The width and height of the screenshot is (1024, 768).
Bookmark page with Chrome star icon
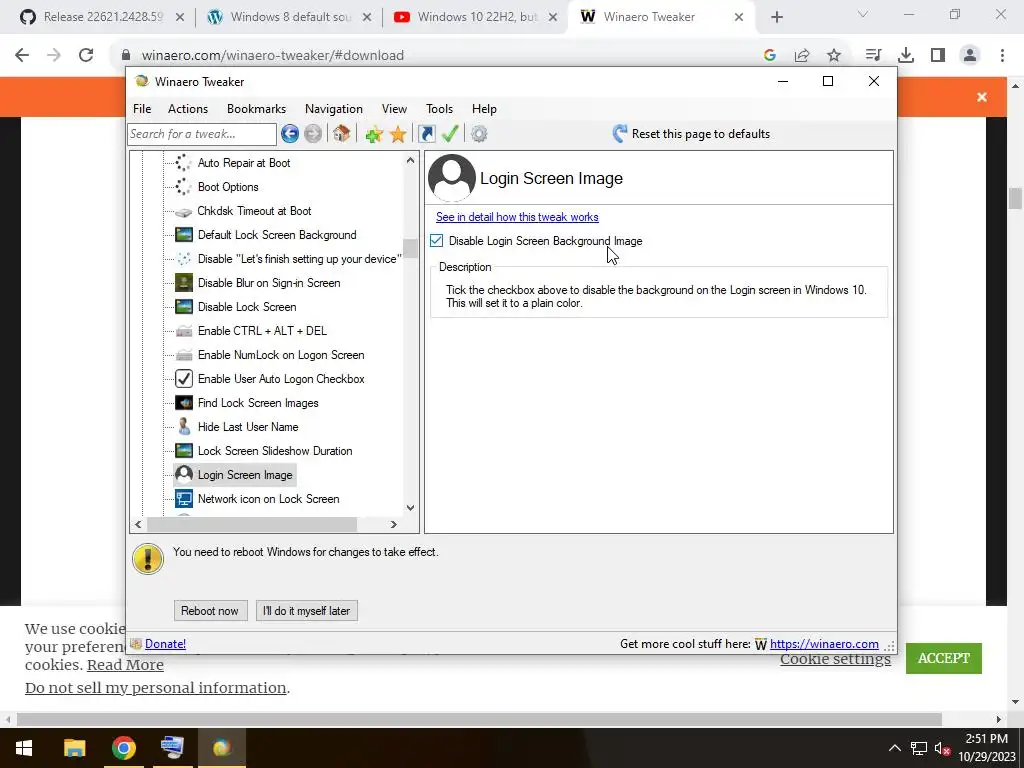(x=834, y=56)
